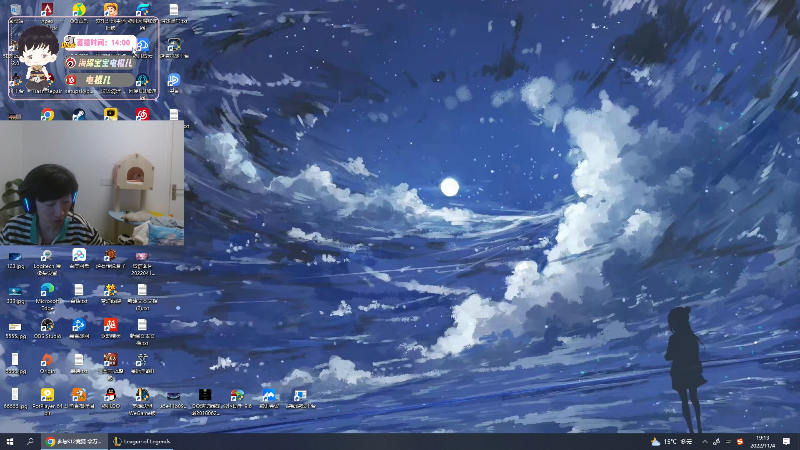
Task: Open the cartoon face game shortcut
Action: [110, 10]
